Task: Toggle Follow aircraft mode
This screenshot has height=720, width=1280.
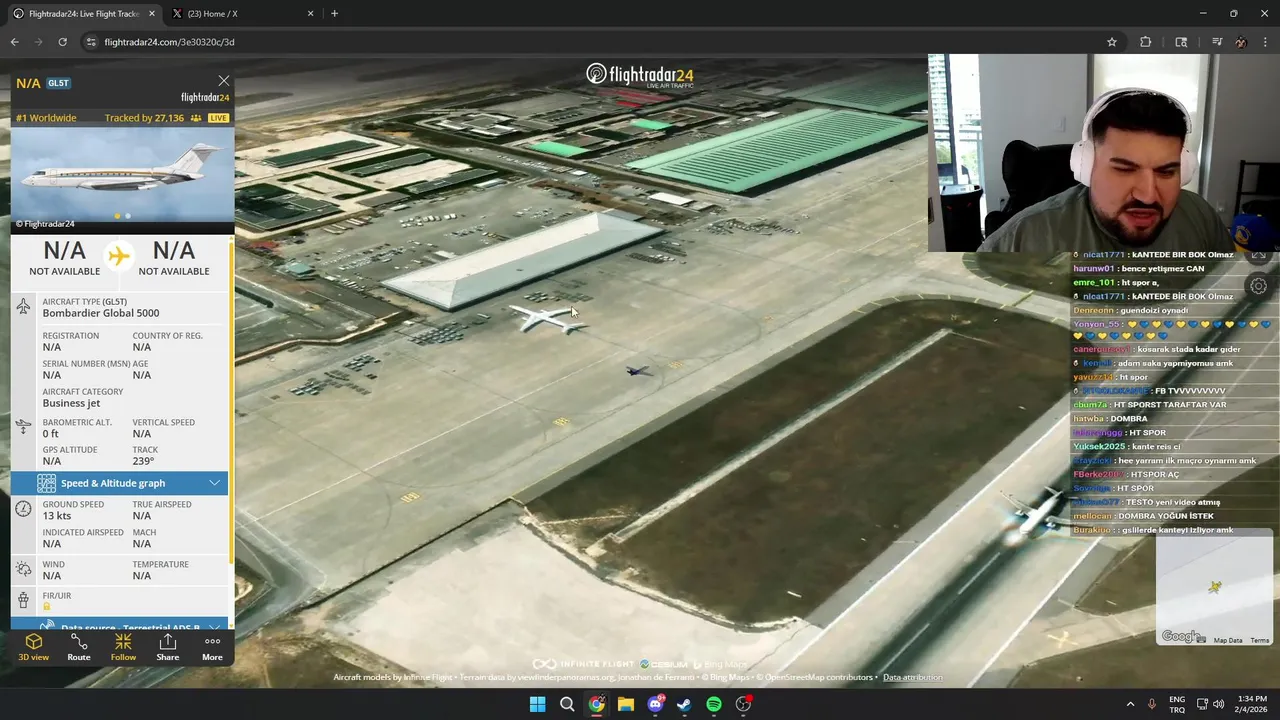Action: coord(123,647)
